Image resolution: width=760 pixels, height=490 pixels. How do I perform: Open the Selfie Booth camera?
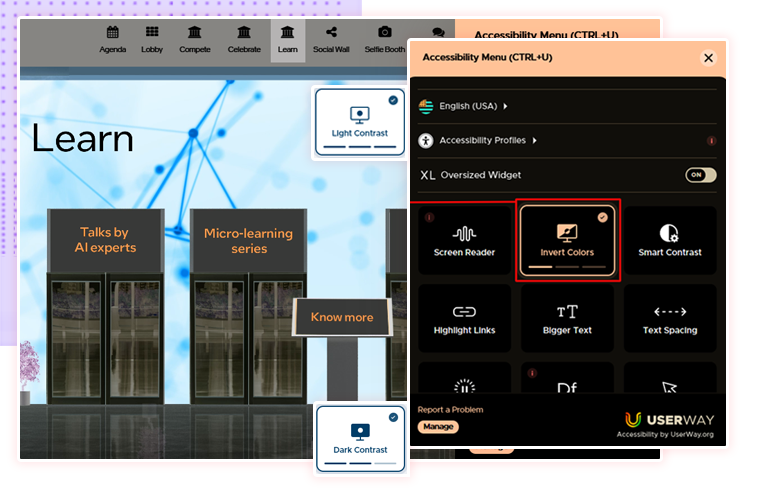(385, 39)
